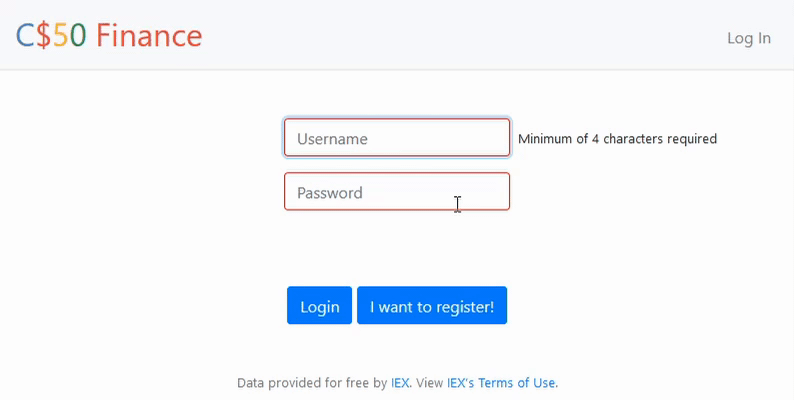
Task: Click the word "View" in the footer
Action: click(x=429, y=383)
